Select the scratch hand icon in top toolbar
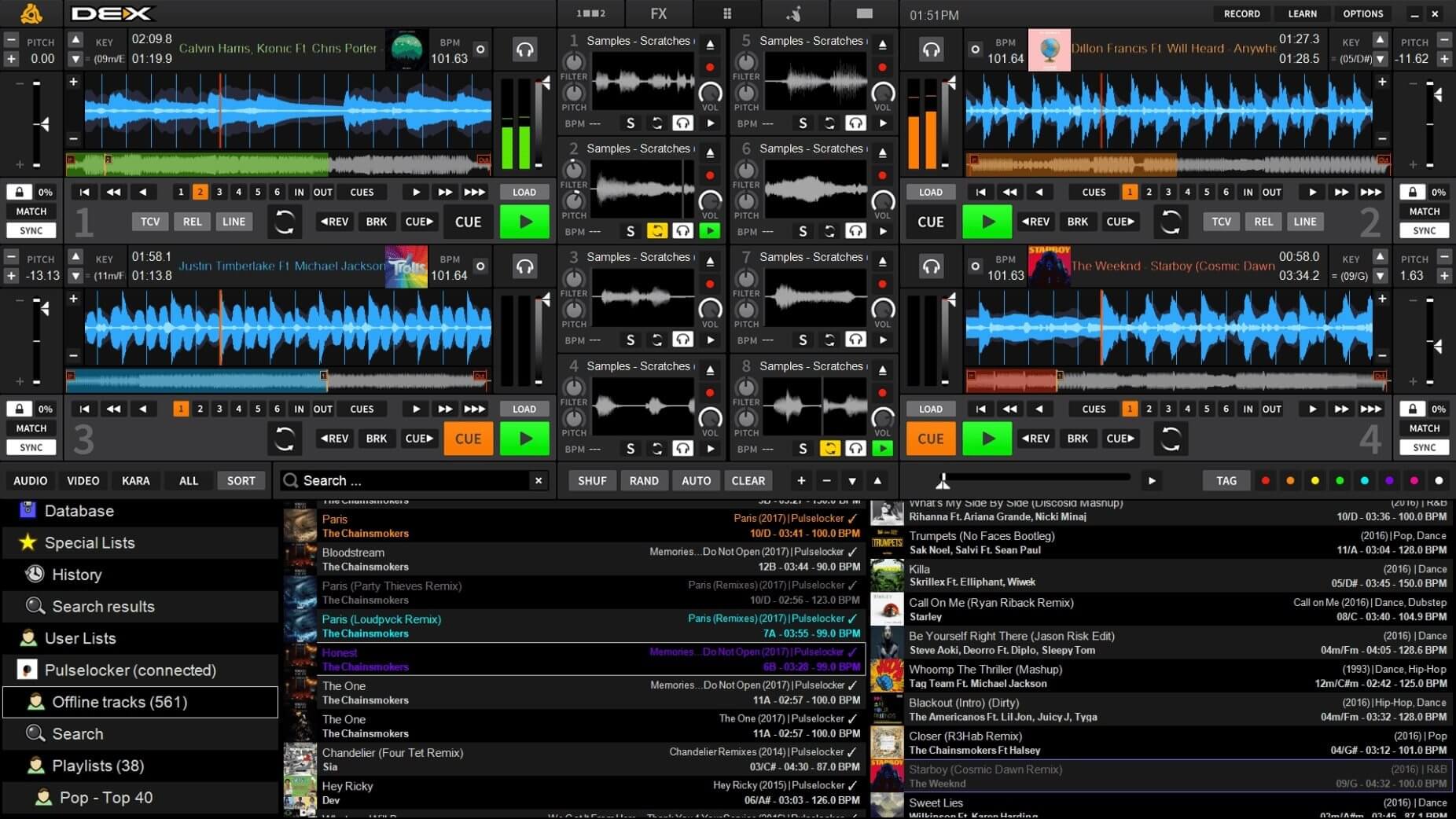The image size is (1456, 819). tap(794, 13)
